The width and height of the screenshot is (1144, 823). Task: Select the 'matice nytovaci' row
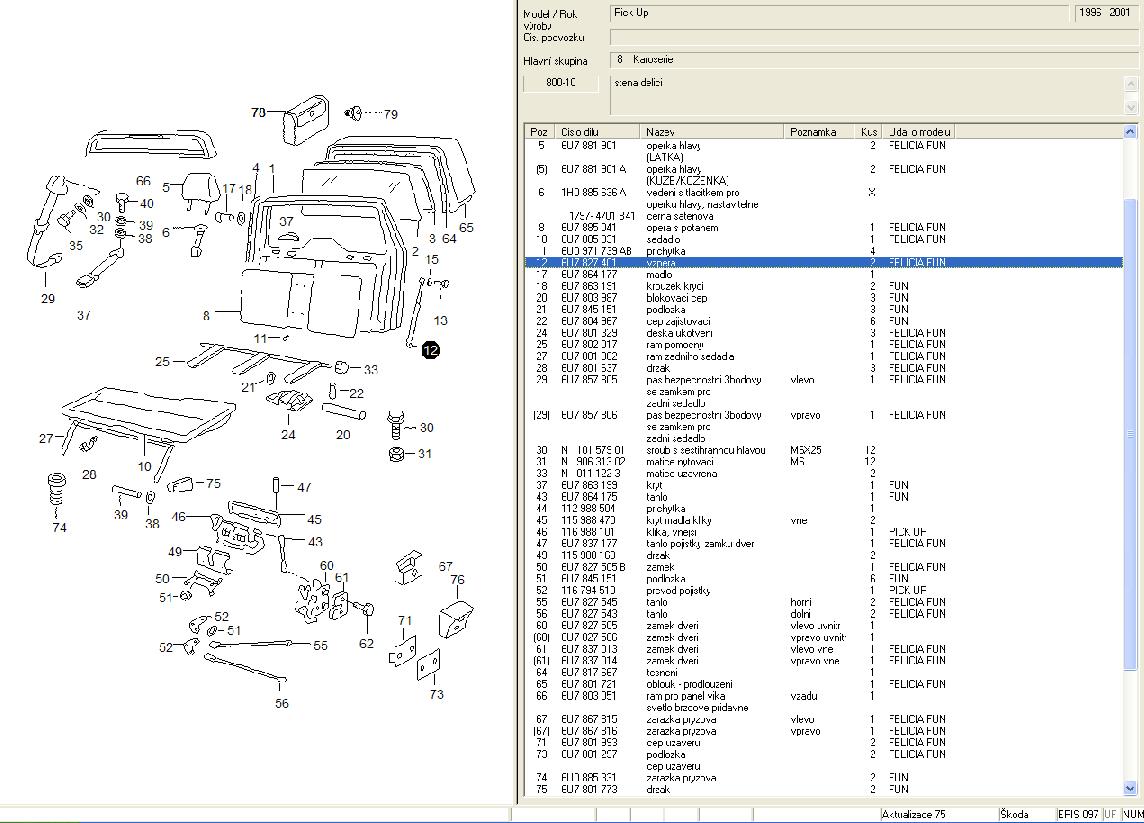pos(824,462)
